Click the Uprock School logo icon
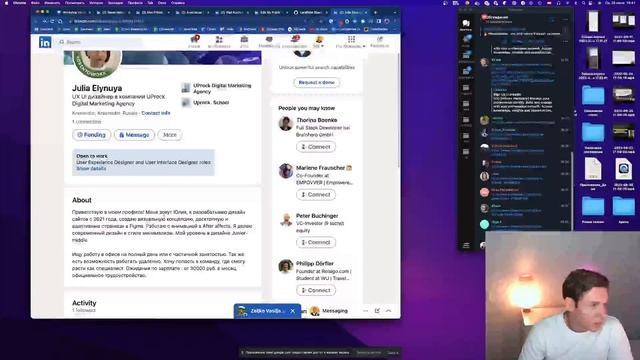 click(x=186, y=102)
